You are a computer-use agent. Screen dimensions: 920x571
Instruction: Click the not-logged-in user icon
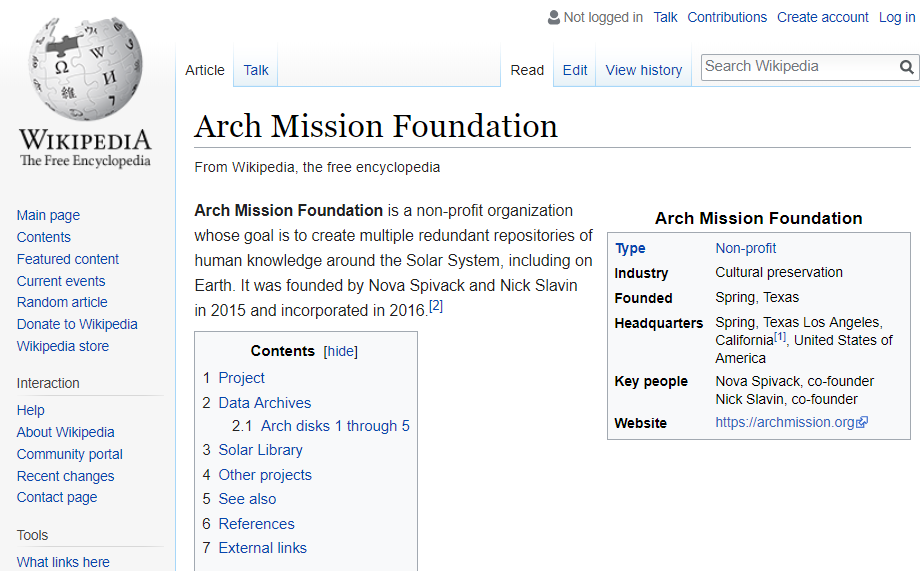pos(554,17)
